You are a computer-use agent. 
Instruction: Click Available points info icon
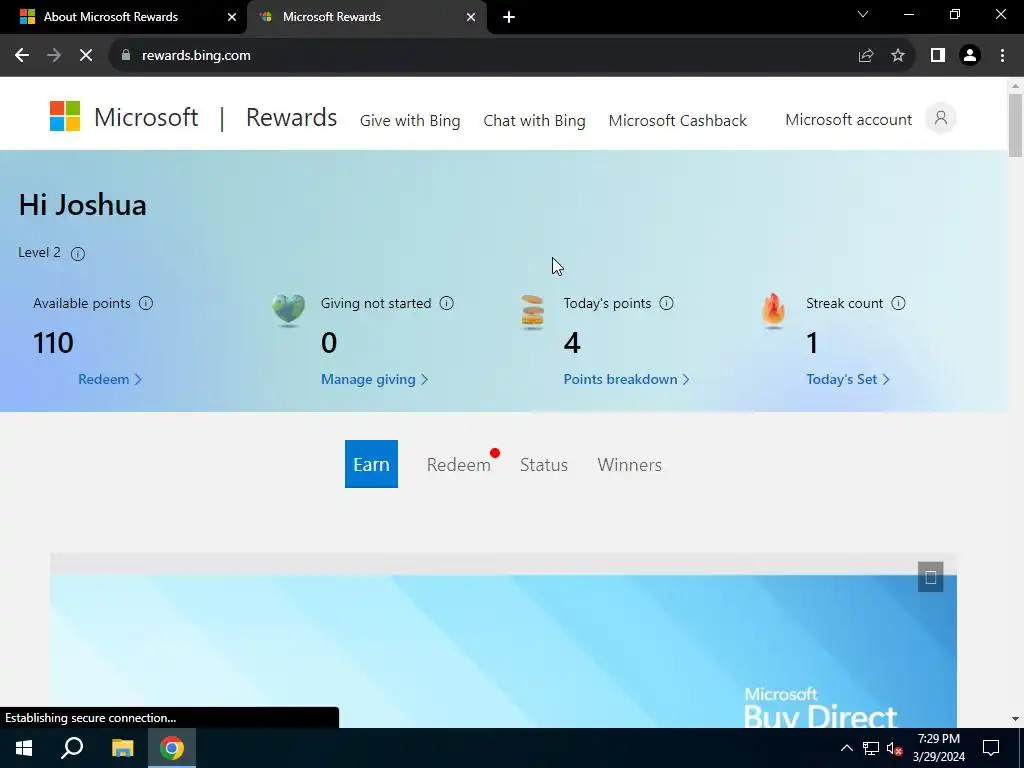146,303
